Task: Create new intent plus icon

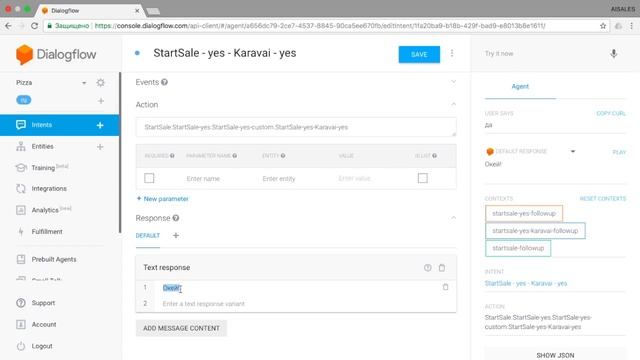Action: (x=100, y=125)
